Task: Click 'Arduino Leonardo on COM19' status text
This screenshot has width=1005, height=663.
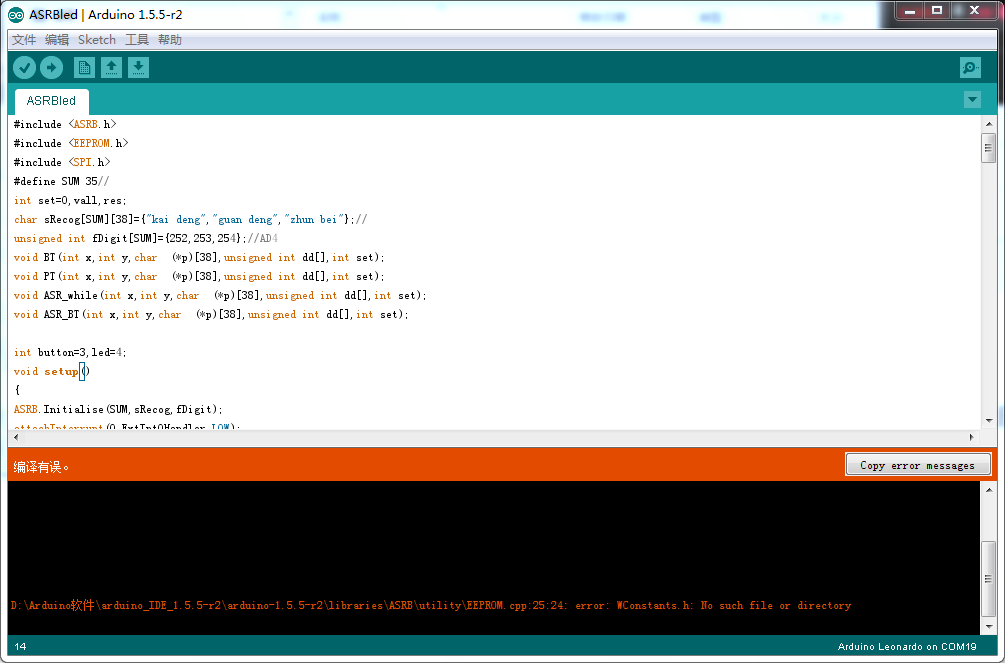Action: (x=907, y=646)
